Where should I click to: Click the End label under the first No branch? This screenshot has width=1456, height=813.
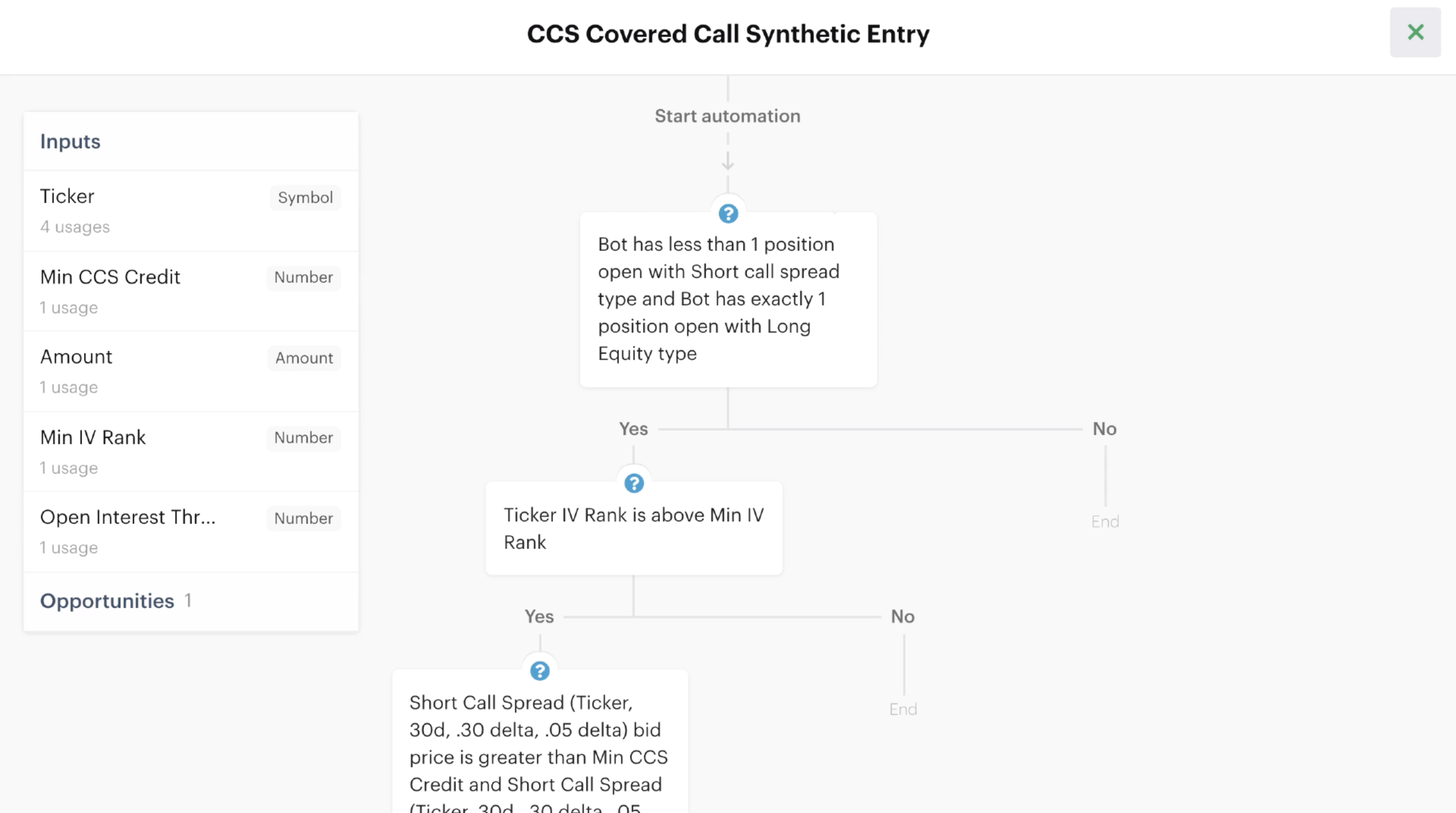[x=1105, y=521]
